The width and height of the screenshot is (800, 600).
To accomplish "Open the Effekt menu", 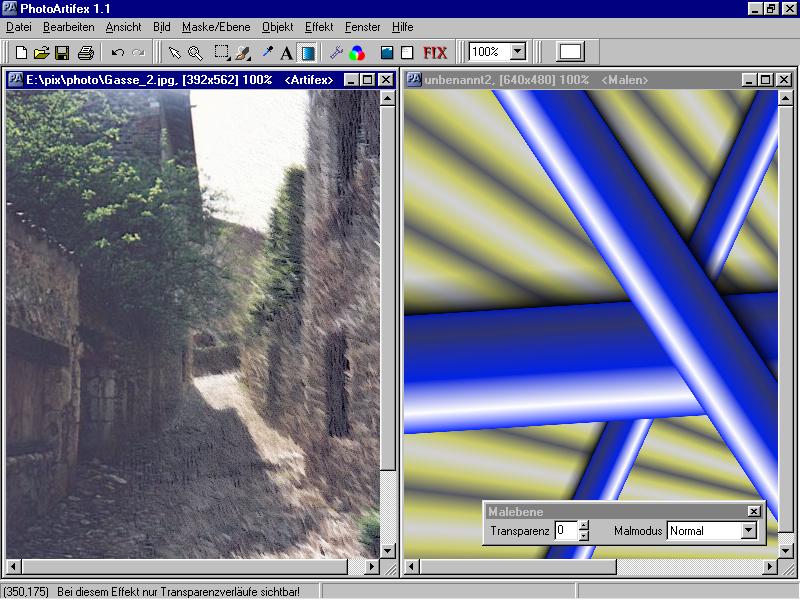I will [319, 27].
